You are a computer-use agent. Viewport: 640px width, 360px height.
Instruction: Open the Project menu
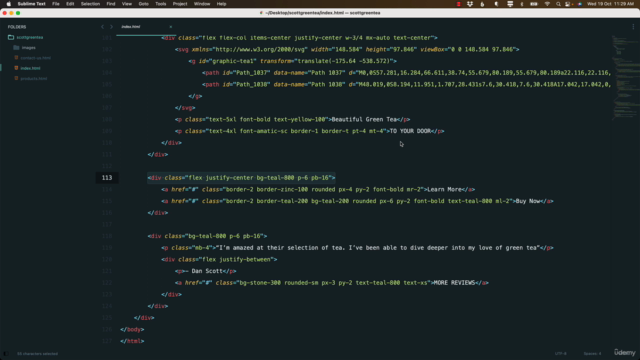pyautogui.click(x=180, y=4)
